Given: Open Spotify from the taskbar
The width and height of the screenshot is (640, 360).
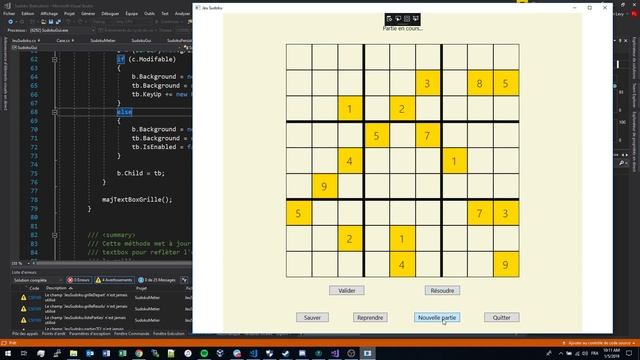Looking at the screenshot, I should coord(204,353).
